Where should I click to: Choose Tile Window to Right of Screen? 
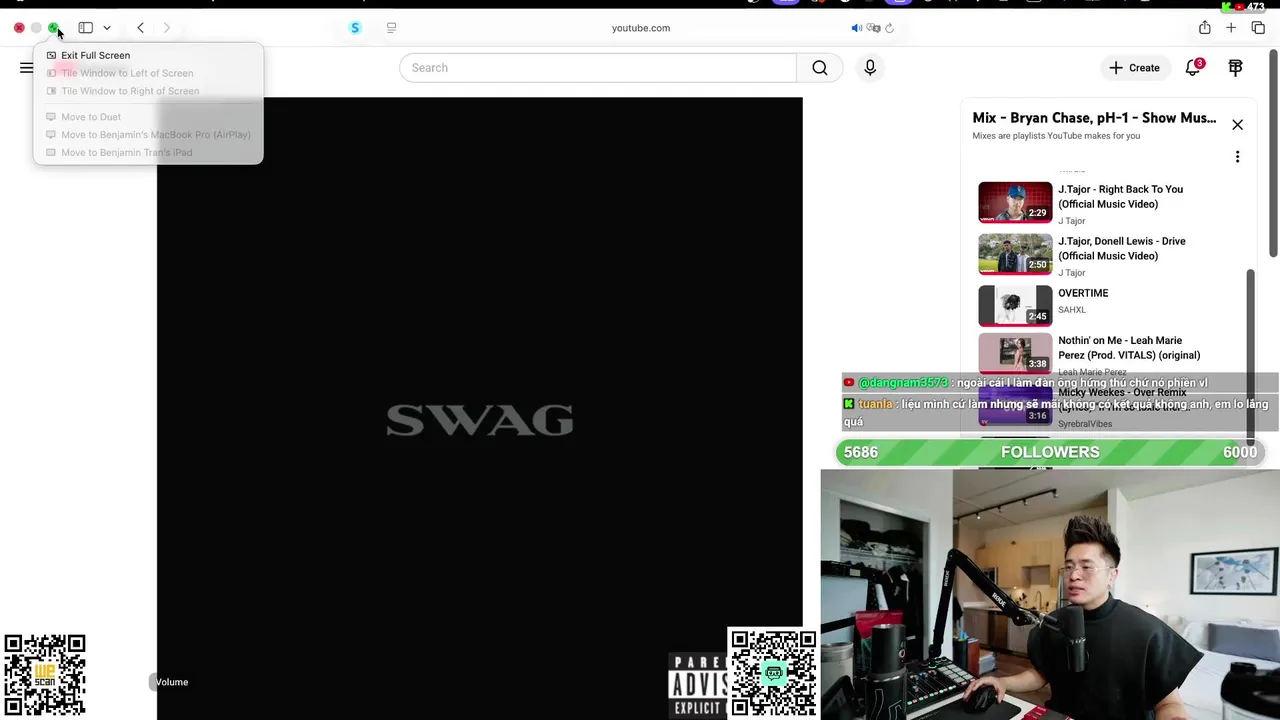tap(130, 91)
